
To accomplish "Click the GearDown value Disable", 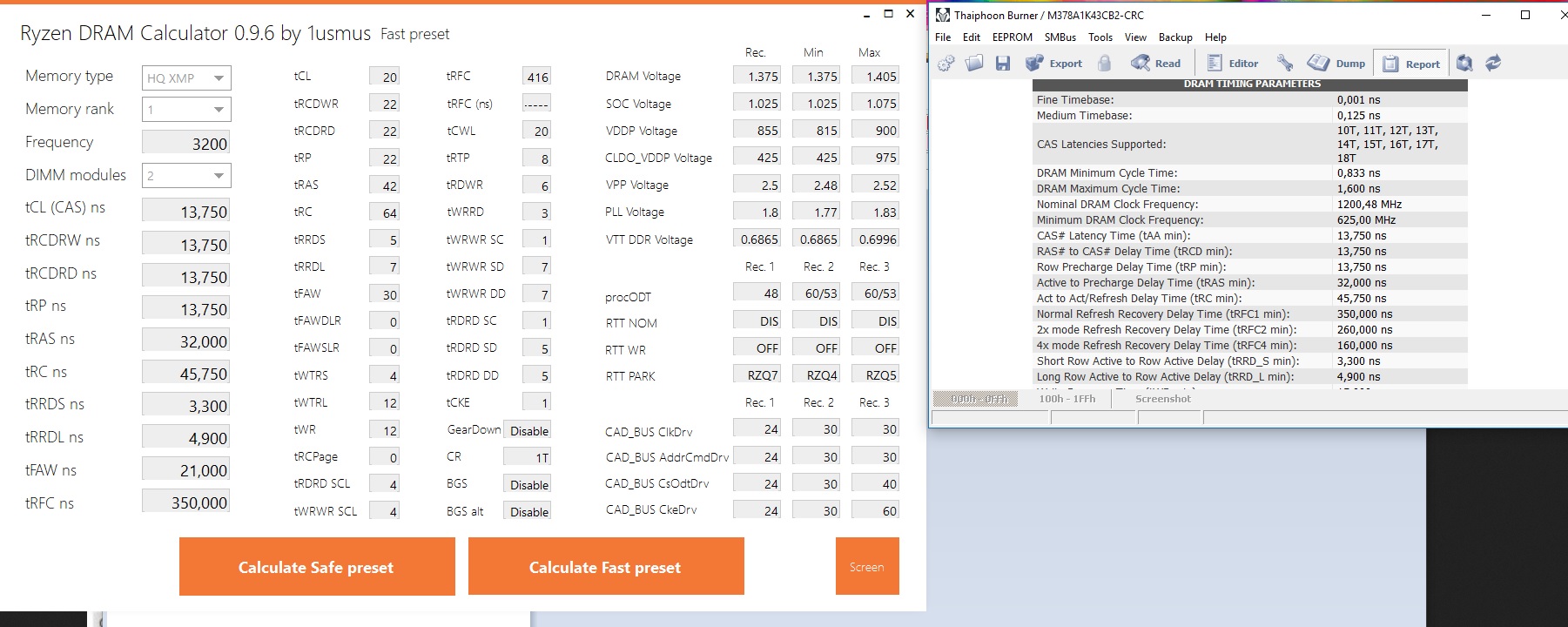I will [528, 430].
